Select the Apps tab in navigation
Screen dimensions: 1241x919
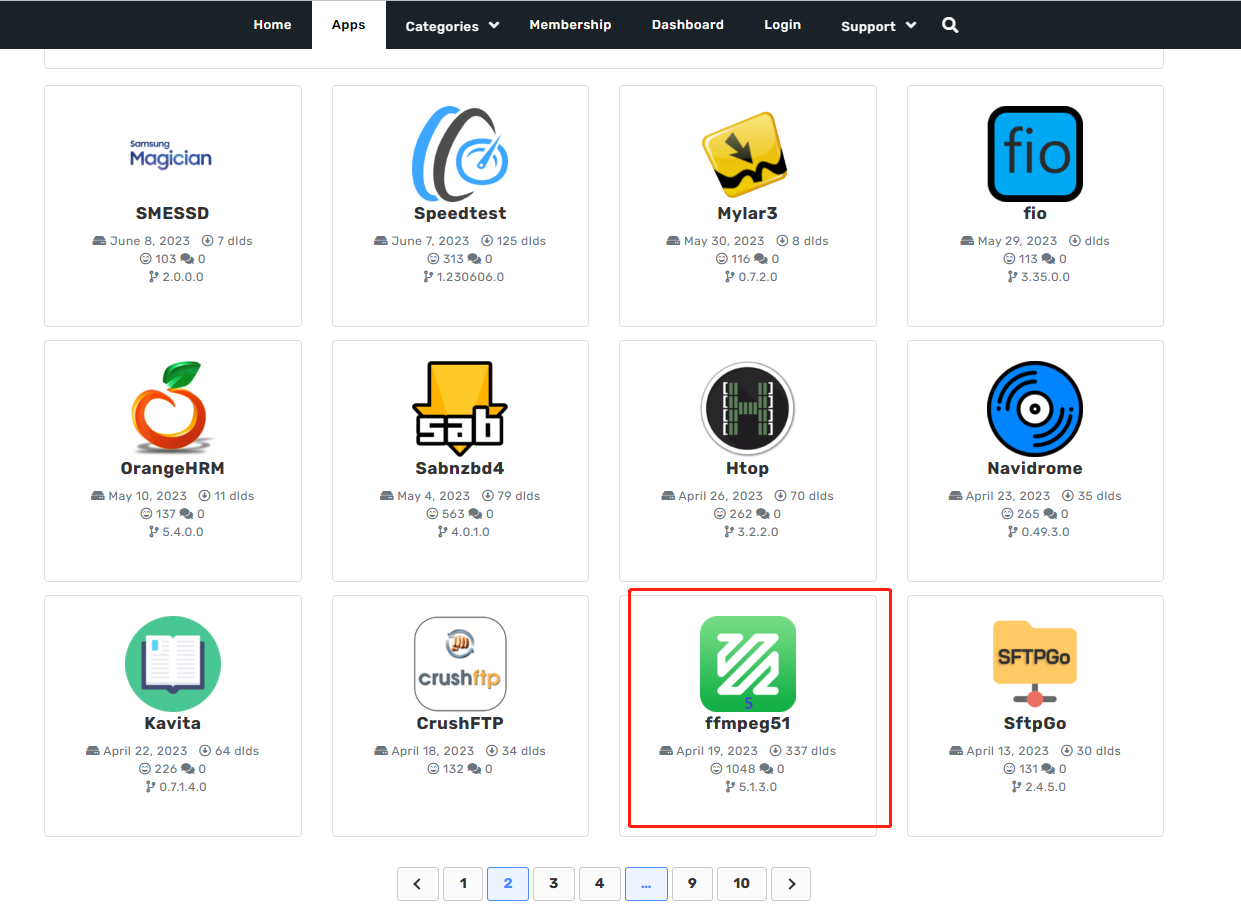pos(348,25)
